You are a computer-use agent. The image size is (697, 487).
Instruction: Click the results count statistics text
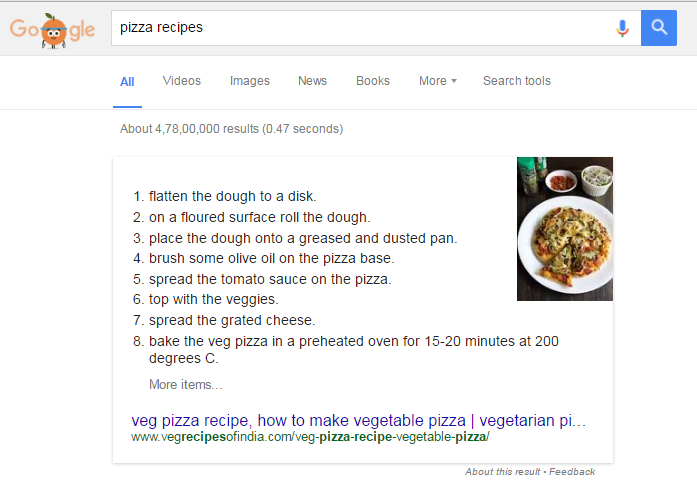[x=232, y=129]
